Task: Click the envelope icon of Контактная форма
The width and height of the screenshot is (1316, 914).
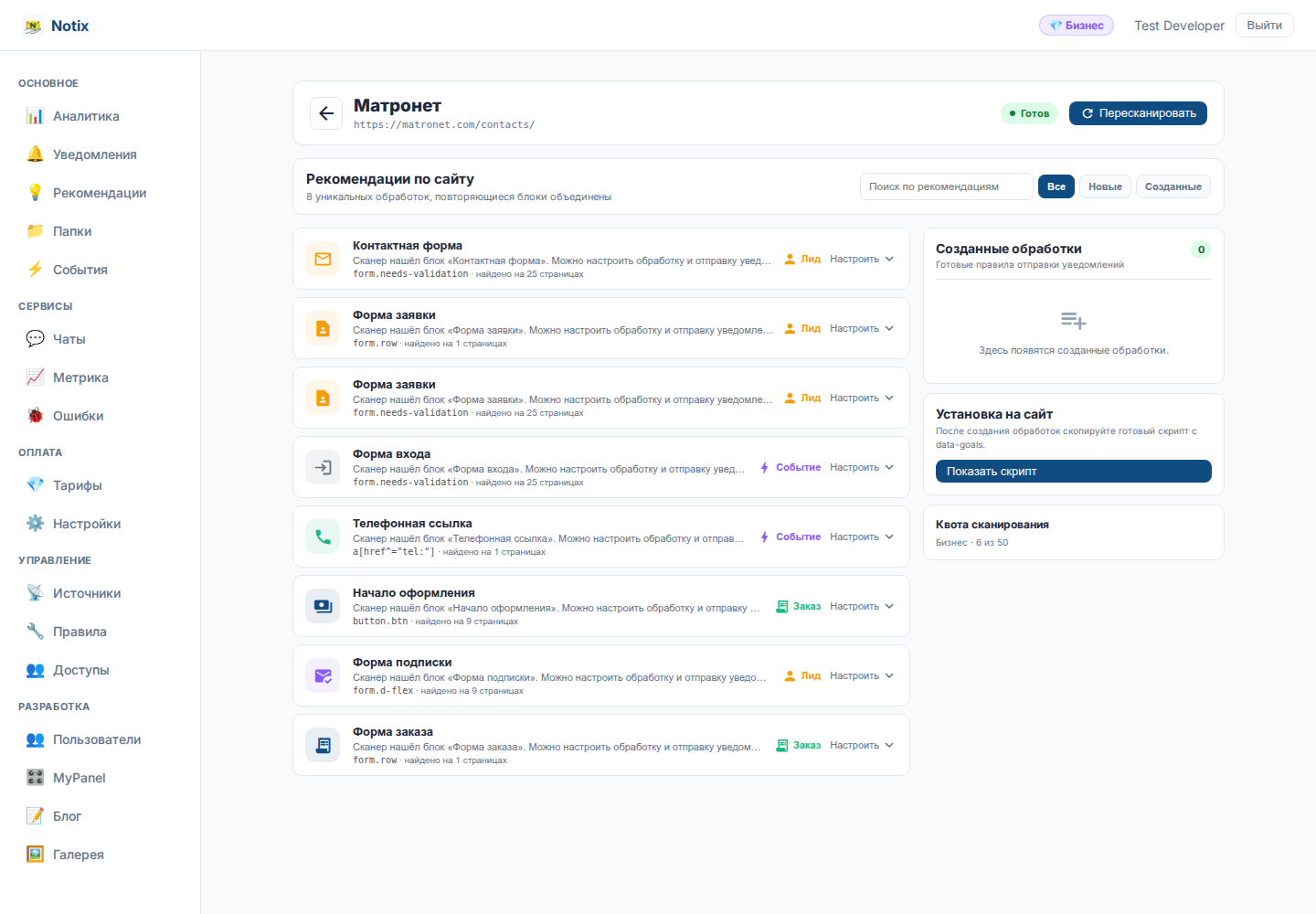Action: [323, 259]
